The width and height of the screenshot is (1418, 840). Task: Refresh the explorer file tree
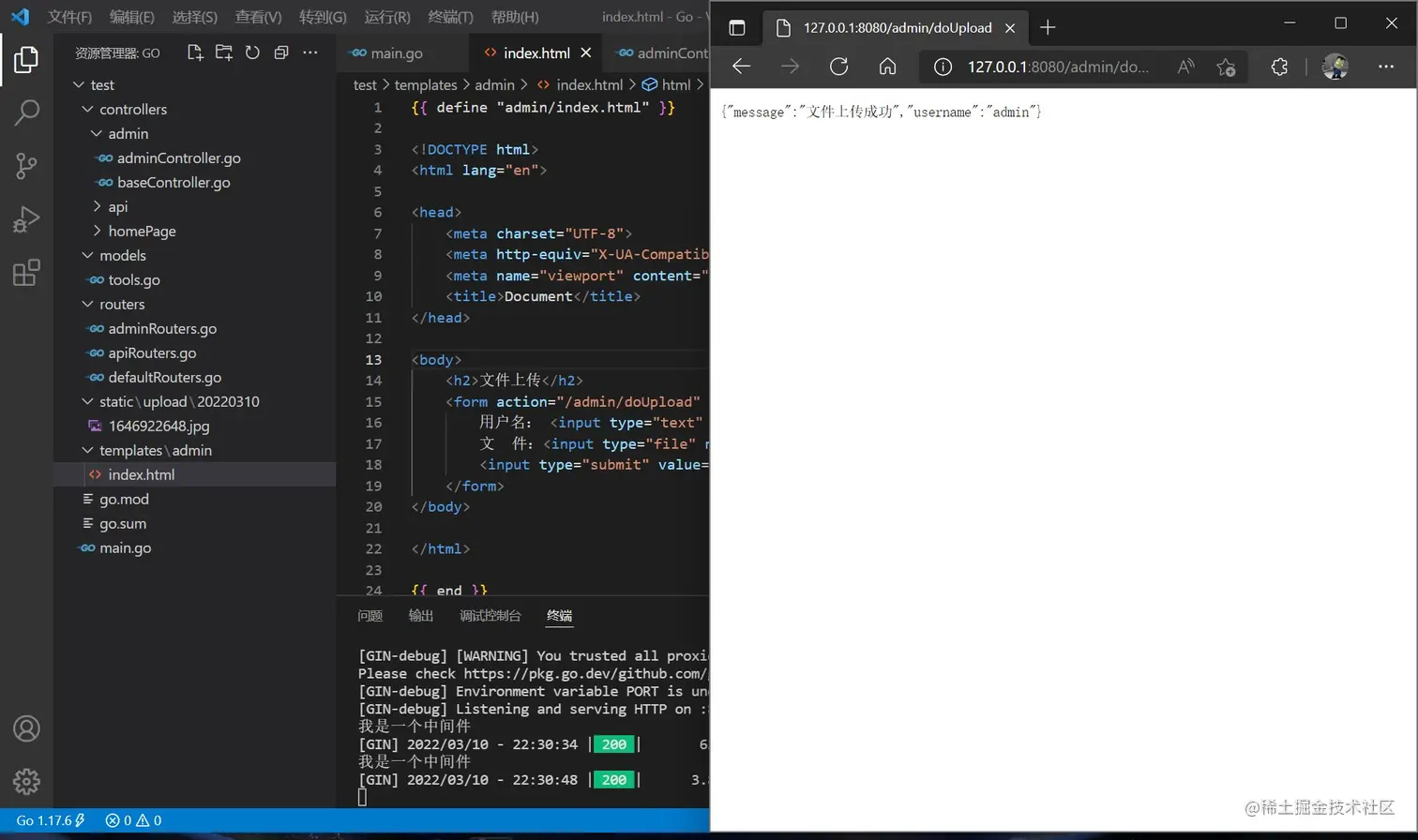(x=252, y=52)
